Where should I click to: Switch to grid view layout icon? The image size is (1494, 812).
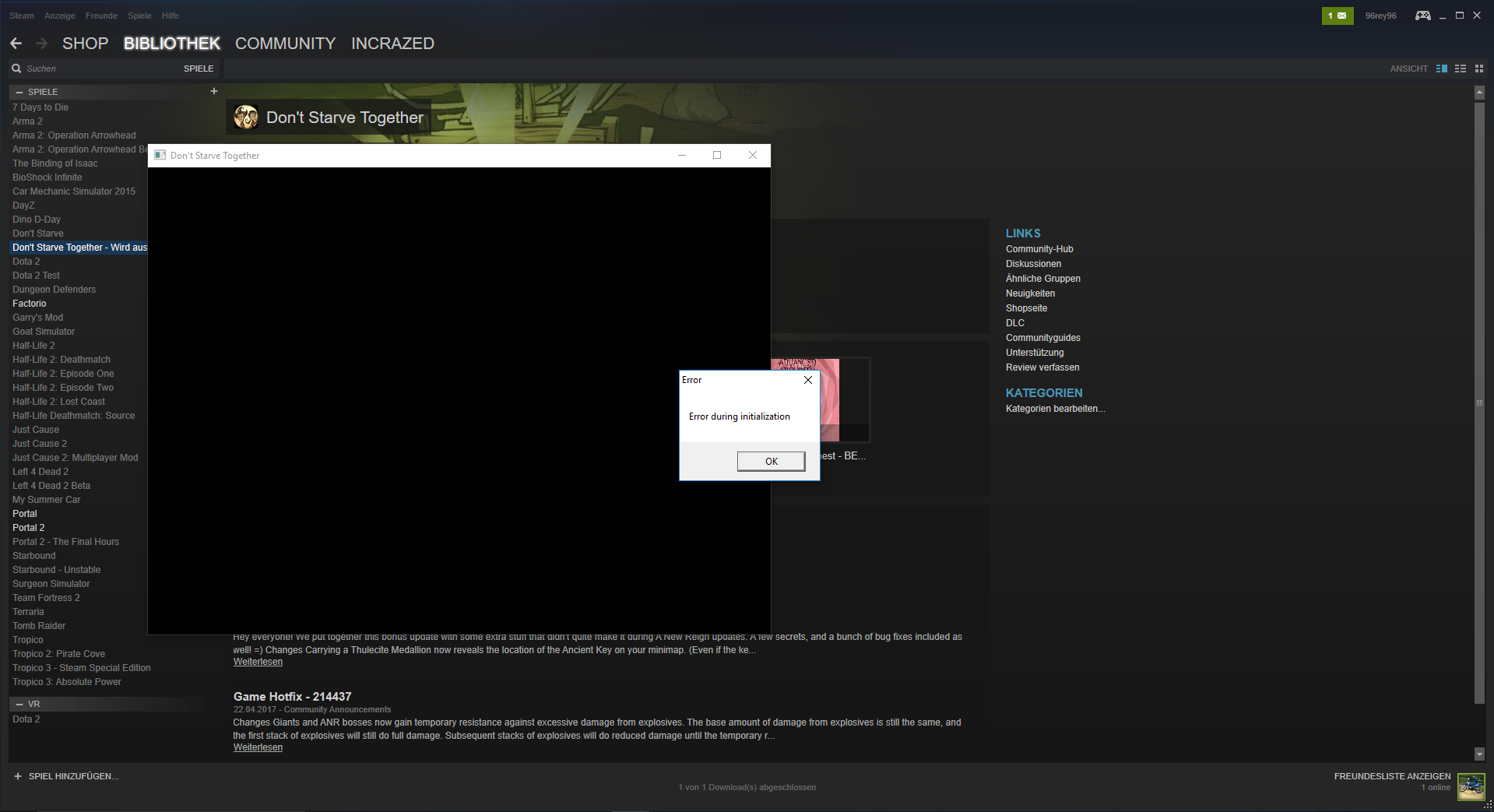click(1479, 69)
